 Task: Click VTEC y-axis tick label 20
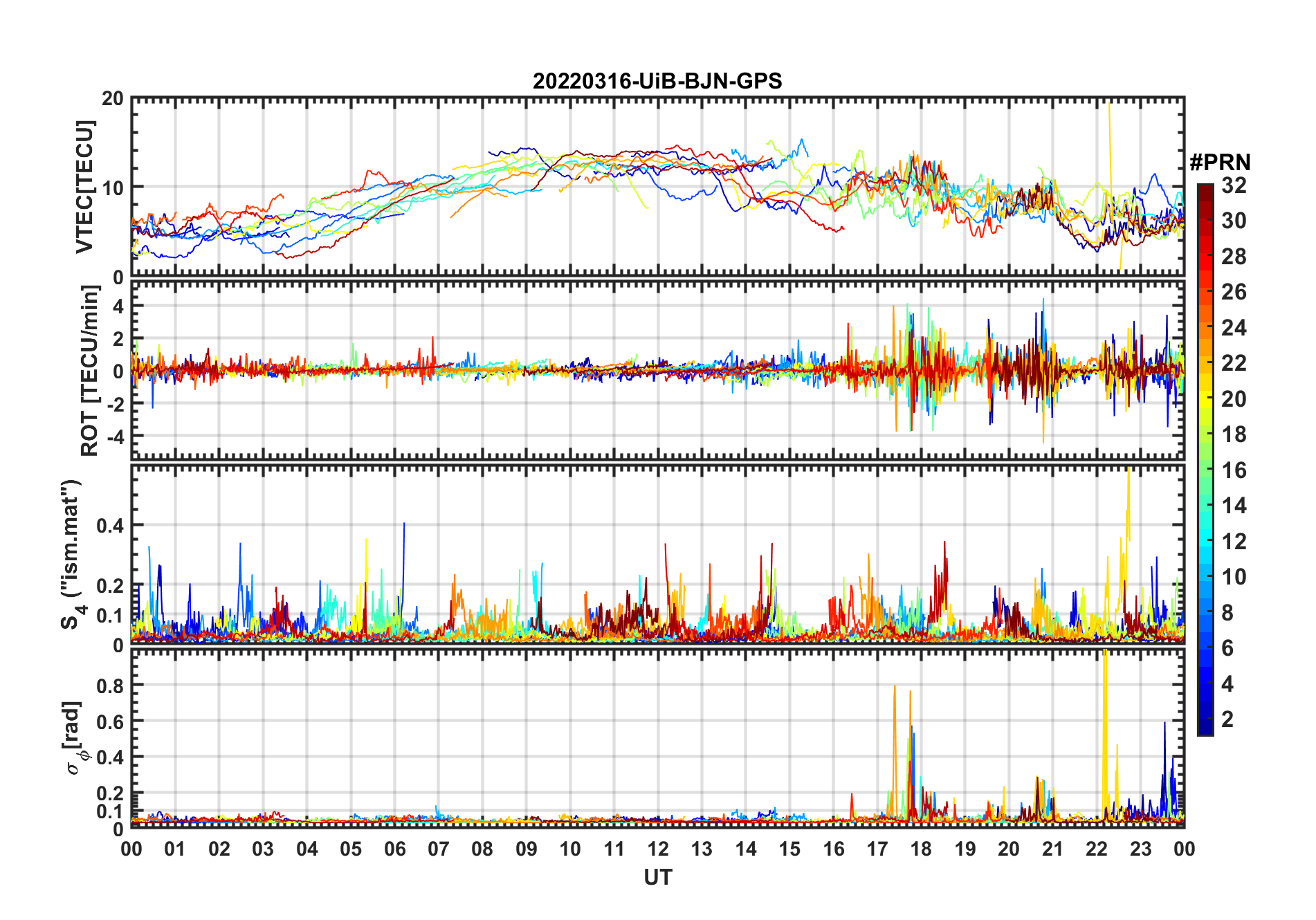pyautogui.click(x=113, y=98)
